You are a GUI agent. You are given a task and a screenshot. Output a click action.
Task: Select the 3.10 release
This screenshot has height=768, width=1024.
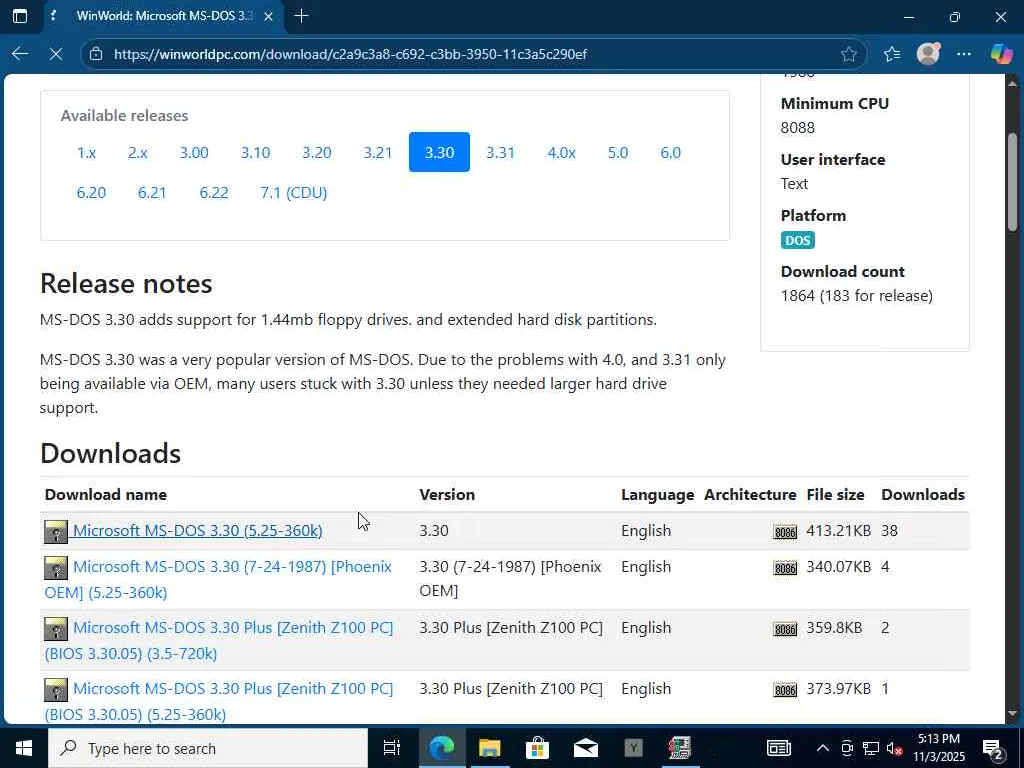pyautogui.click(x=255, y=153)
